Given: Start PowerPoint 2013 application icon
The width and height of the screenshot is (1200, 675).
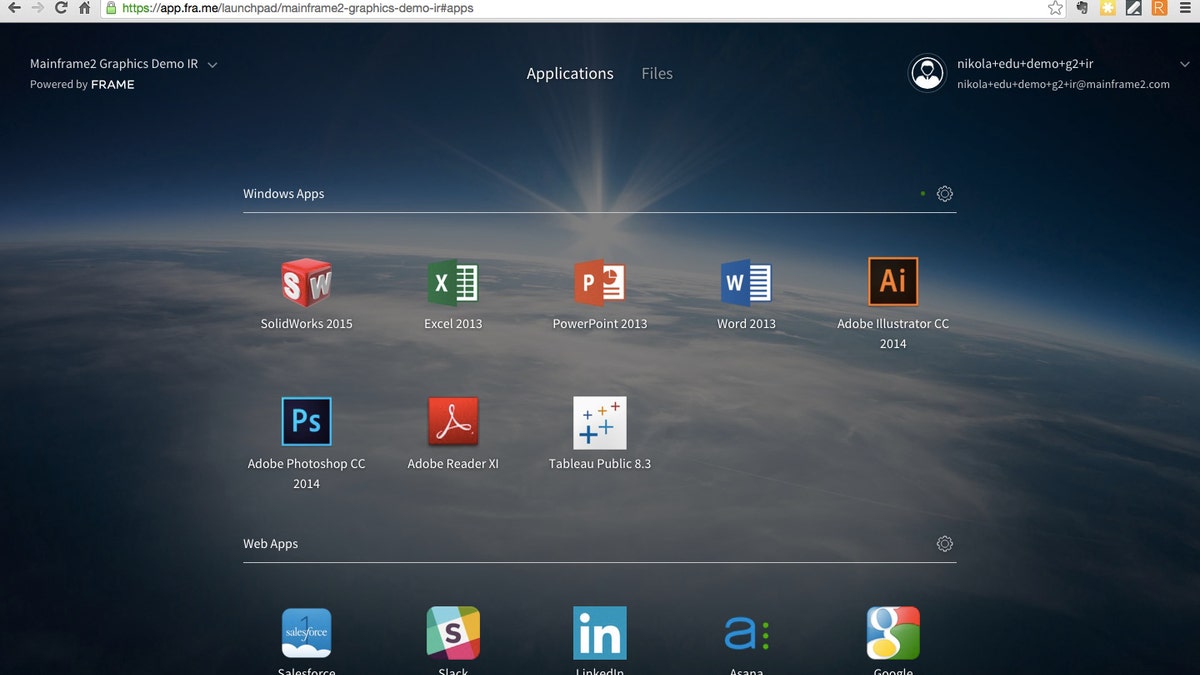Looking at the screenshot, I should point(600,282).
